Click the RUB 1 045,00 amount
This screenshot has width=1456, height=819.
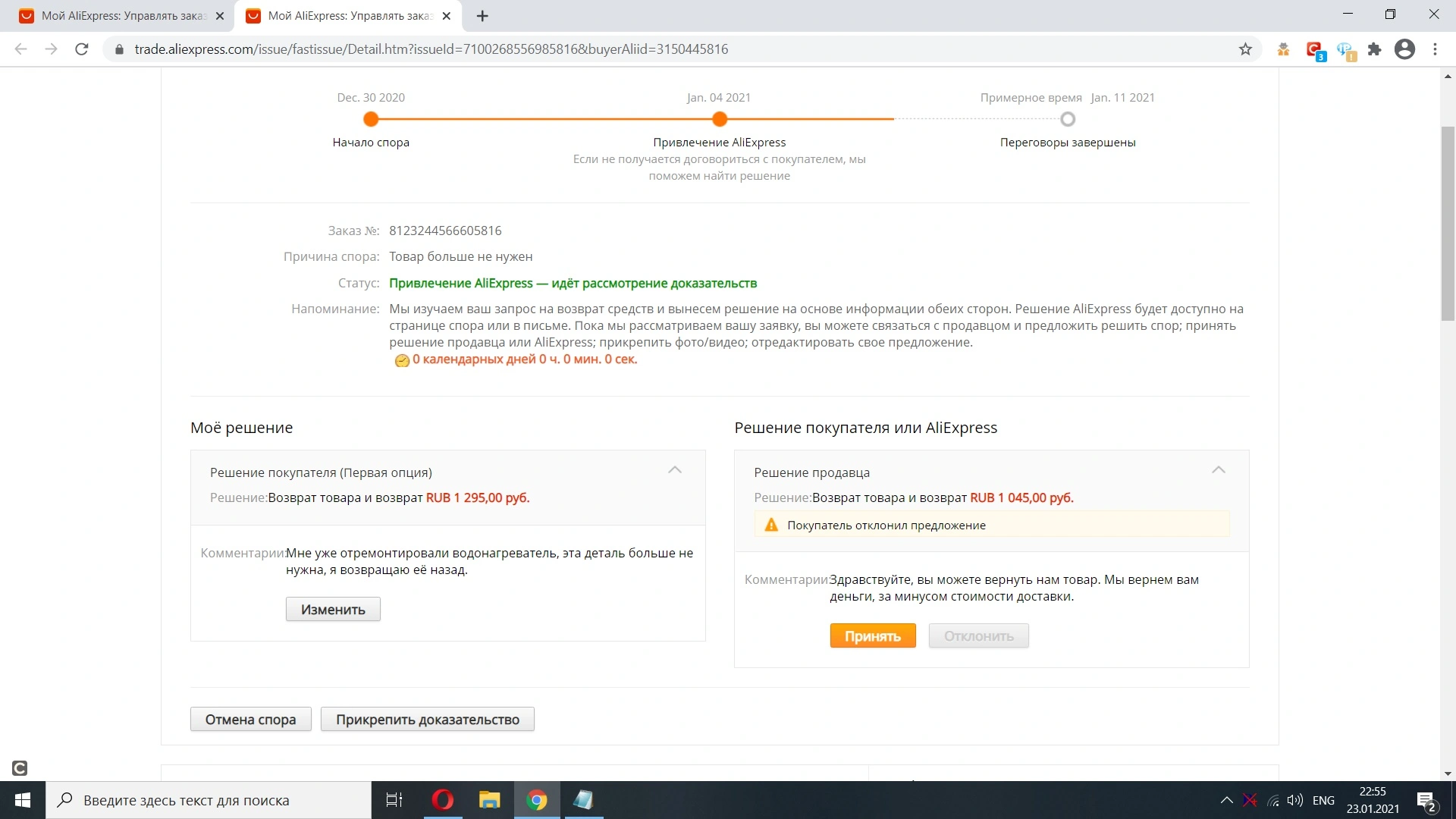click(x=1021, y=497)
